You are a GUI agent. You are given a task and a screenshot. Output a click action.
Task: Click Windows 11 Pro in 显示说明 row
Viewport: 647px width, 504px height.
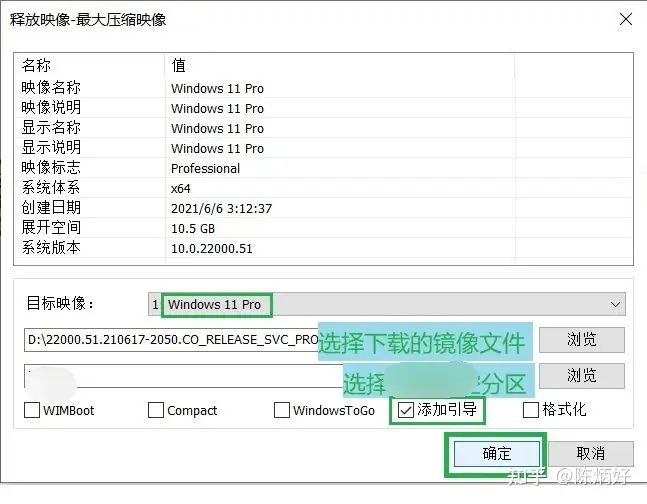(x=217, y=149)
